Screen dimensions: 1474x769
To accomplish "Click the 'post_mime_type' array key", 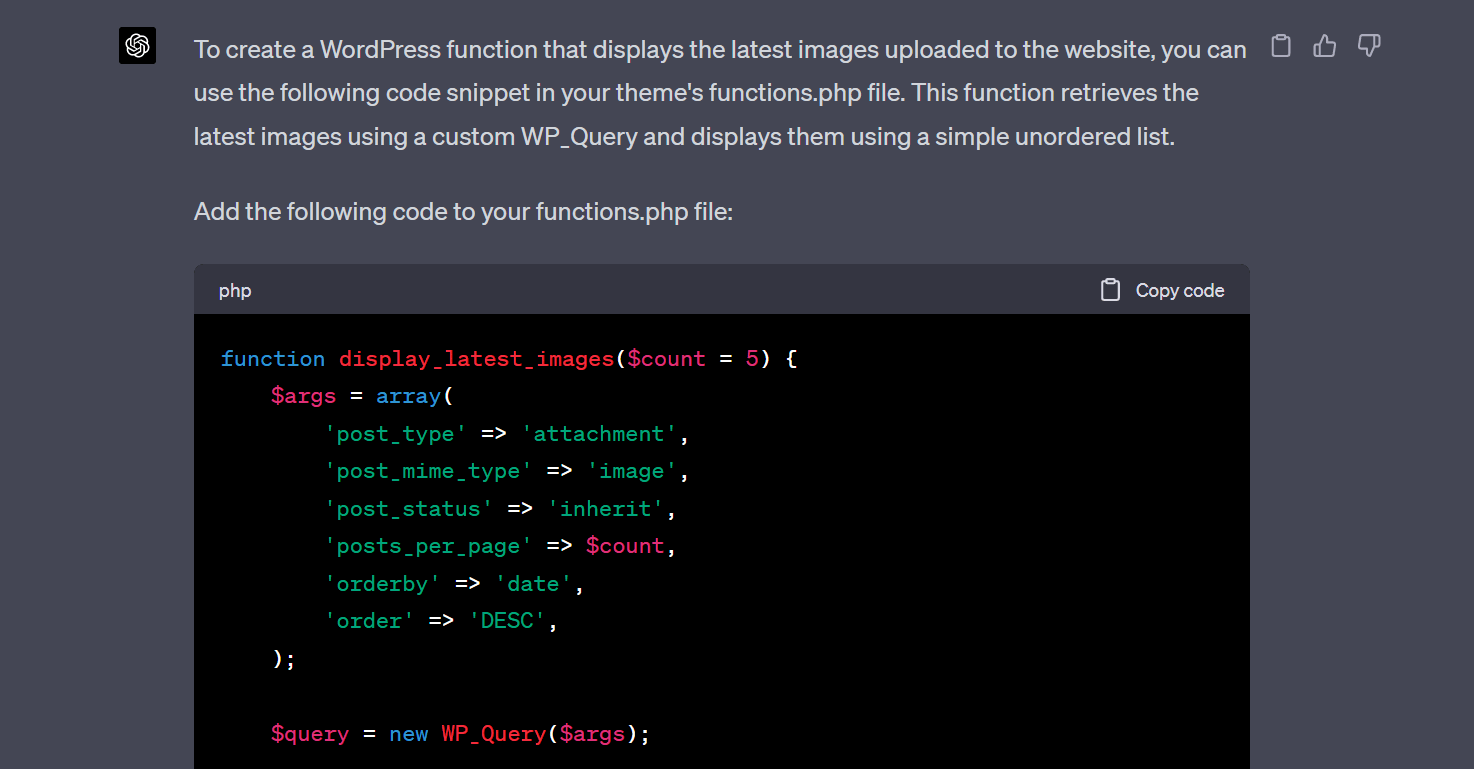I will tap(428, 470).
